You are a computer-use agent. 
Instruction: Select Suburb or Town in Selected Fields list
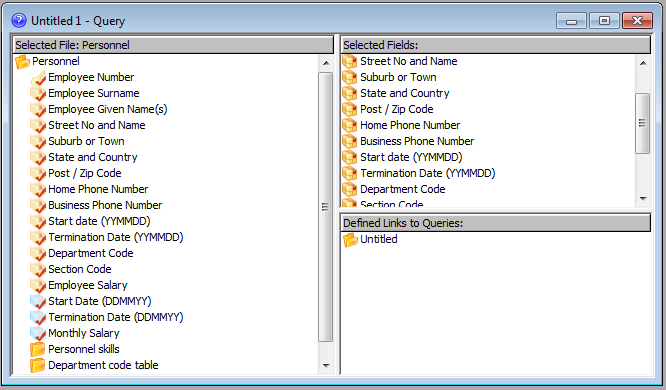pos(398,77)
